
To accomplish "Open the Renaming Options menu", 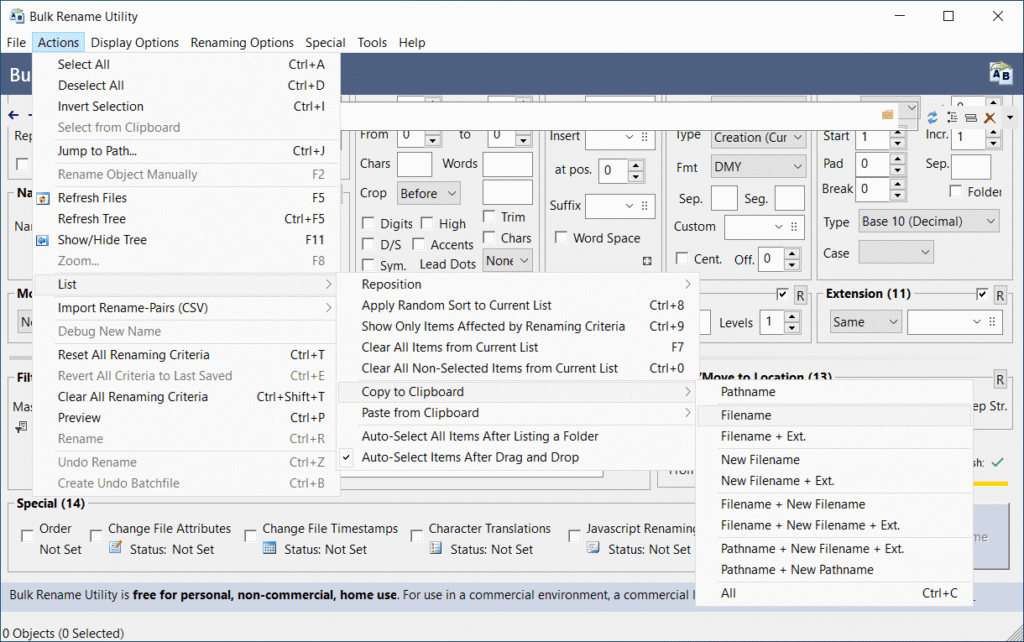I will point(242,42).
